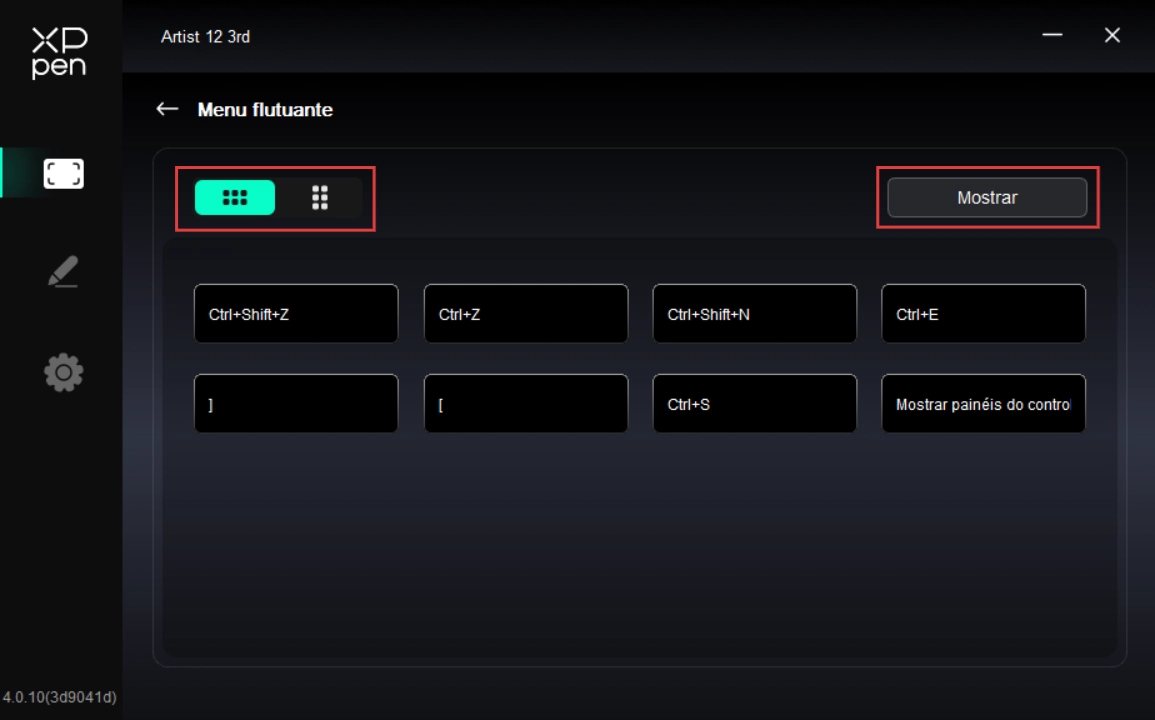Screen dimensions: 1155x720
Task: Select the horizontal grid layout toggle
Action: (x=235, y=198)
